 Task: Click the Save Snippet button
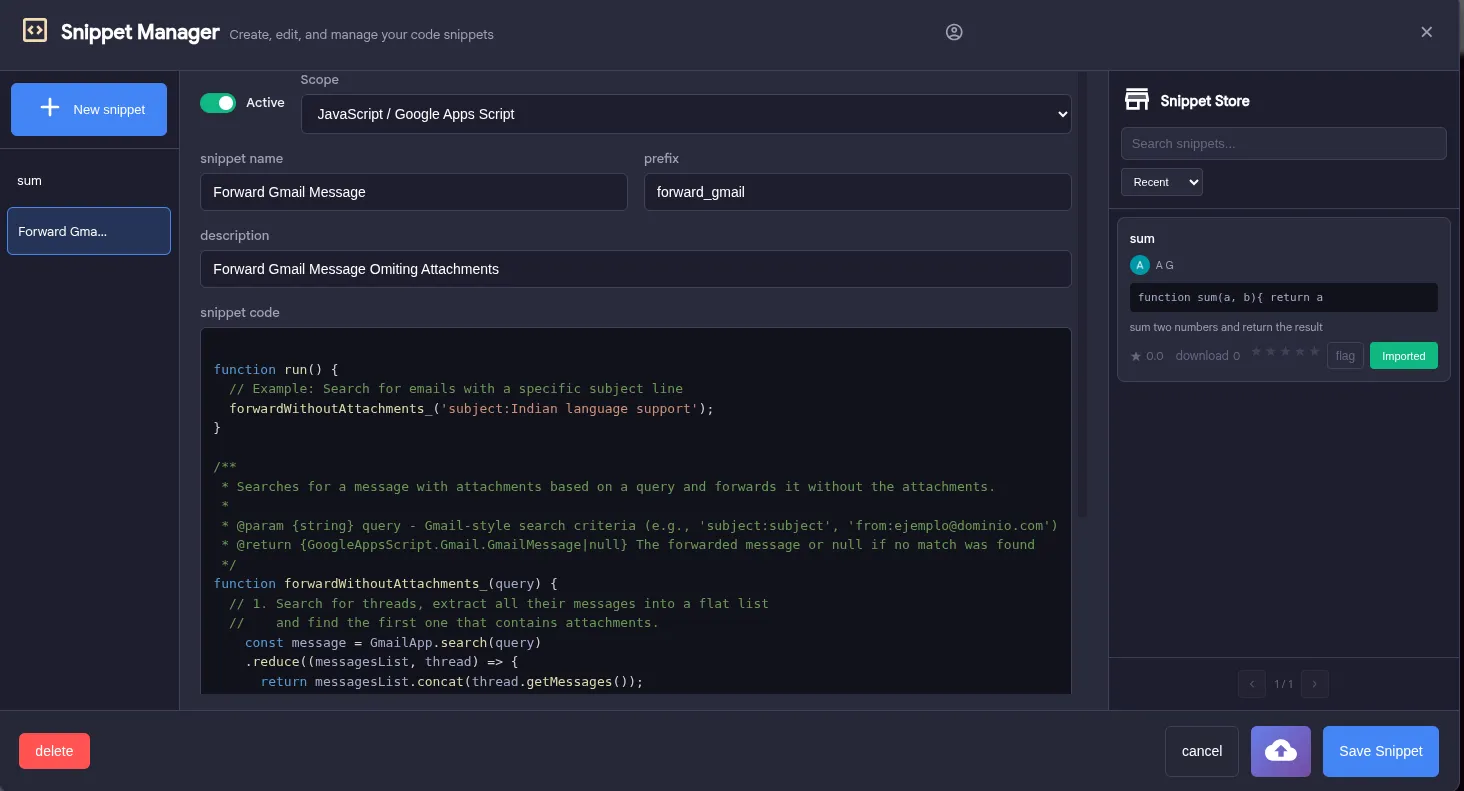point(1380,751)
